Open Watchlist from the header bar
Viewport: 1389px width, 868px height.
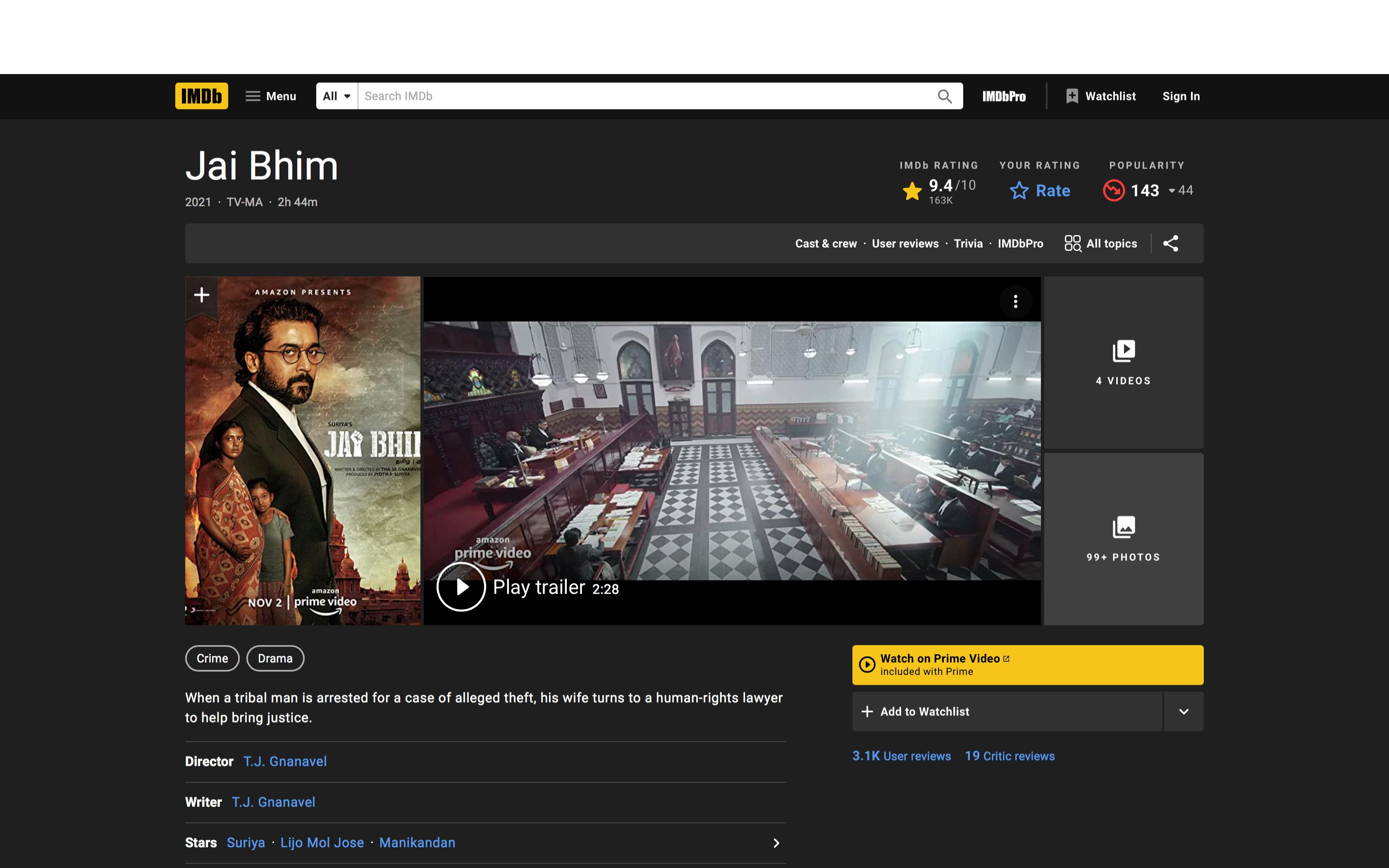pyautogui.click(x=1100, y=96)
